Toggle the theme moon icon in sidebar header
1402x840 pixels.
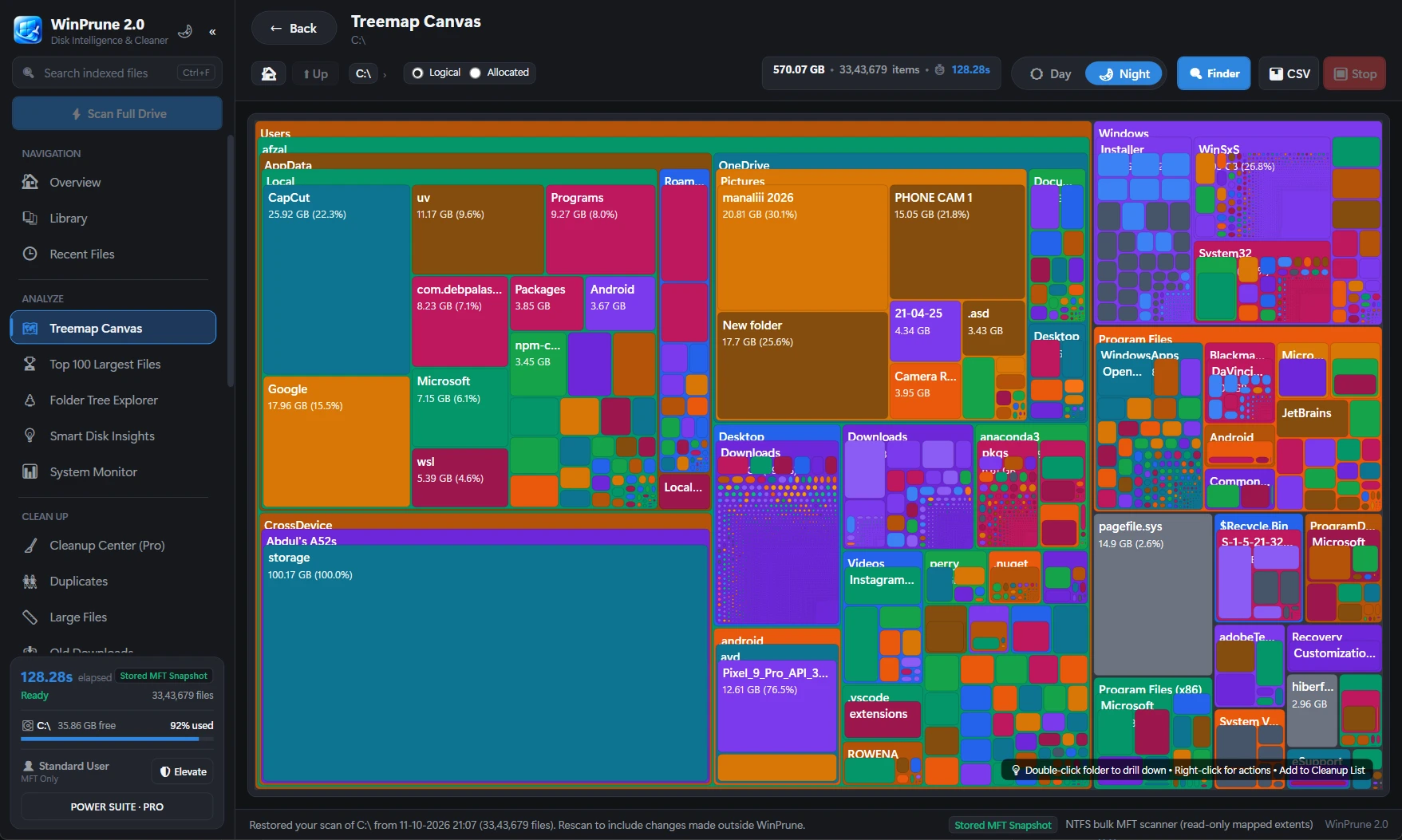tap(185, 31)
